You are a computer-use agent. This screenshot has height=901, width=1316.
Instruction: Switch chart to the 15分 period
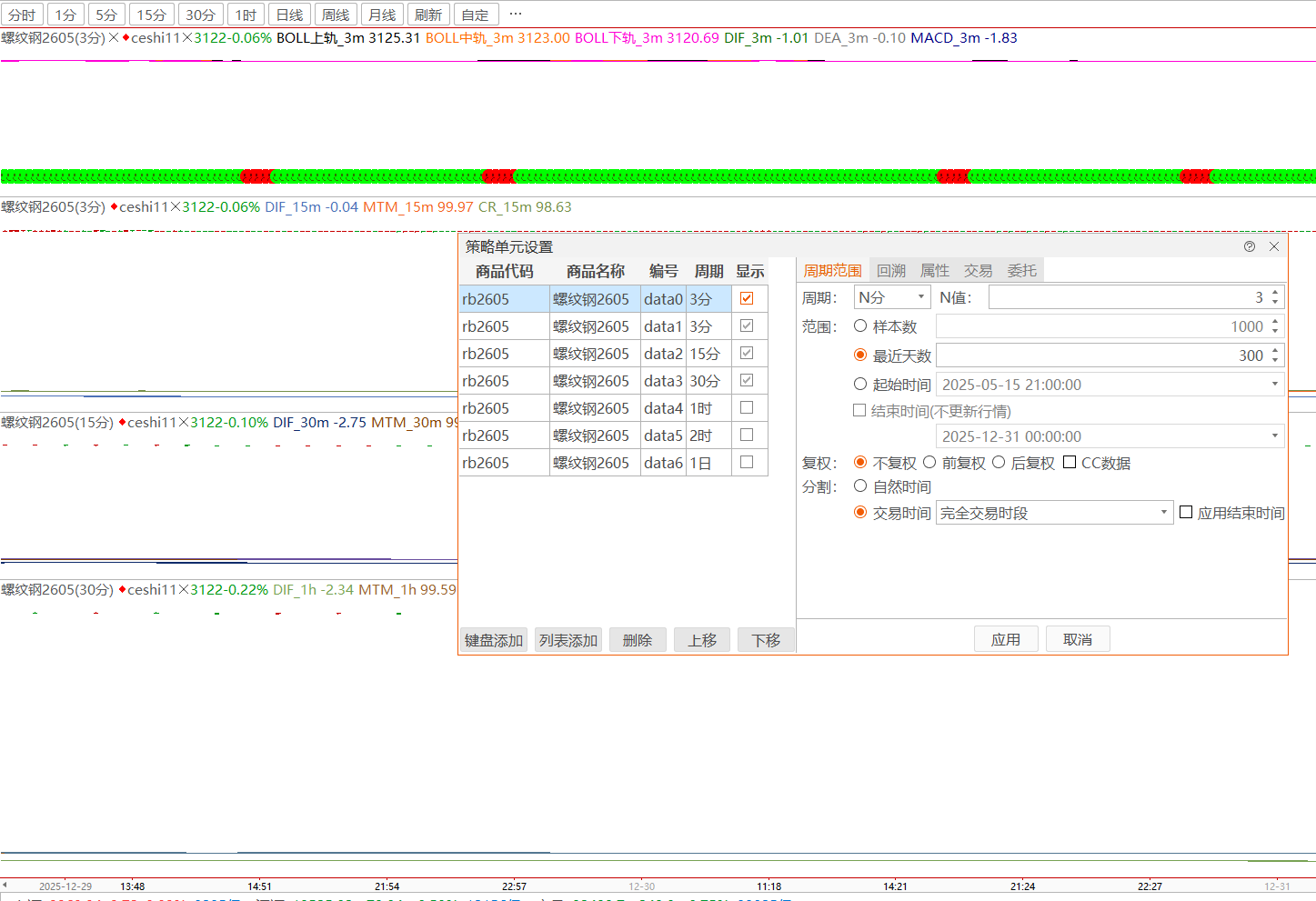(151, 15)
